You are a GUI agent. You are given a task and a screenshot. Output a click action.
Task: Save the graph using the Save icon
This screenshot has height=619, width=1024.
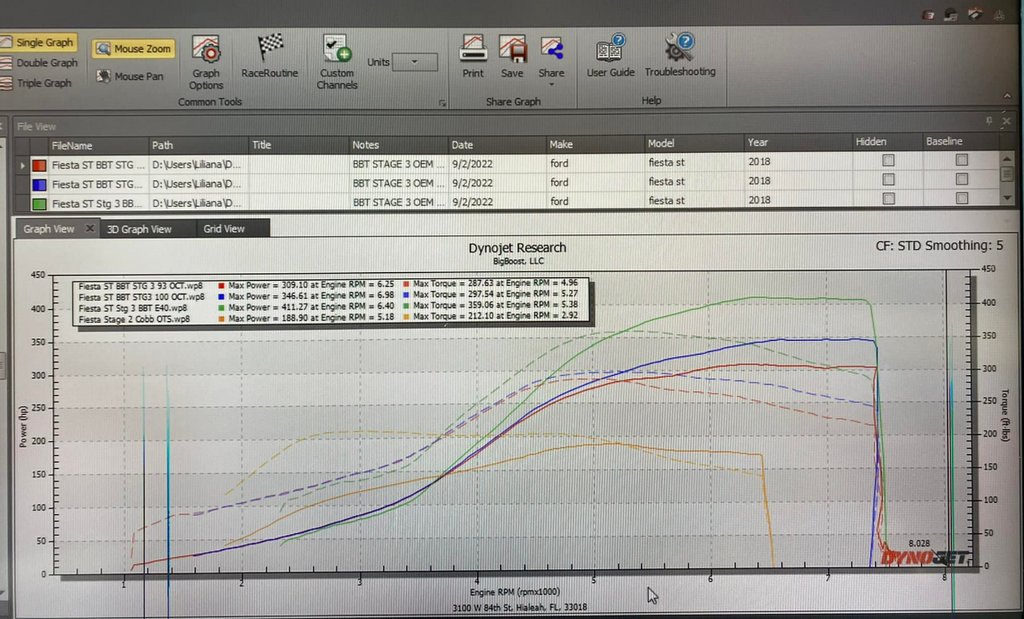tap(512, 57)
